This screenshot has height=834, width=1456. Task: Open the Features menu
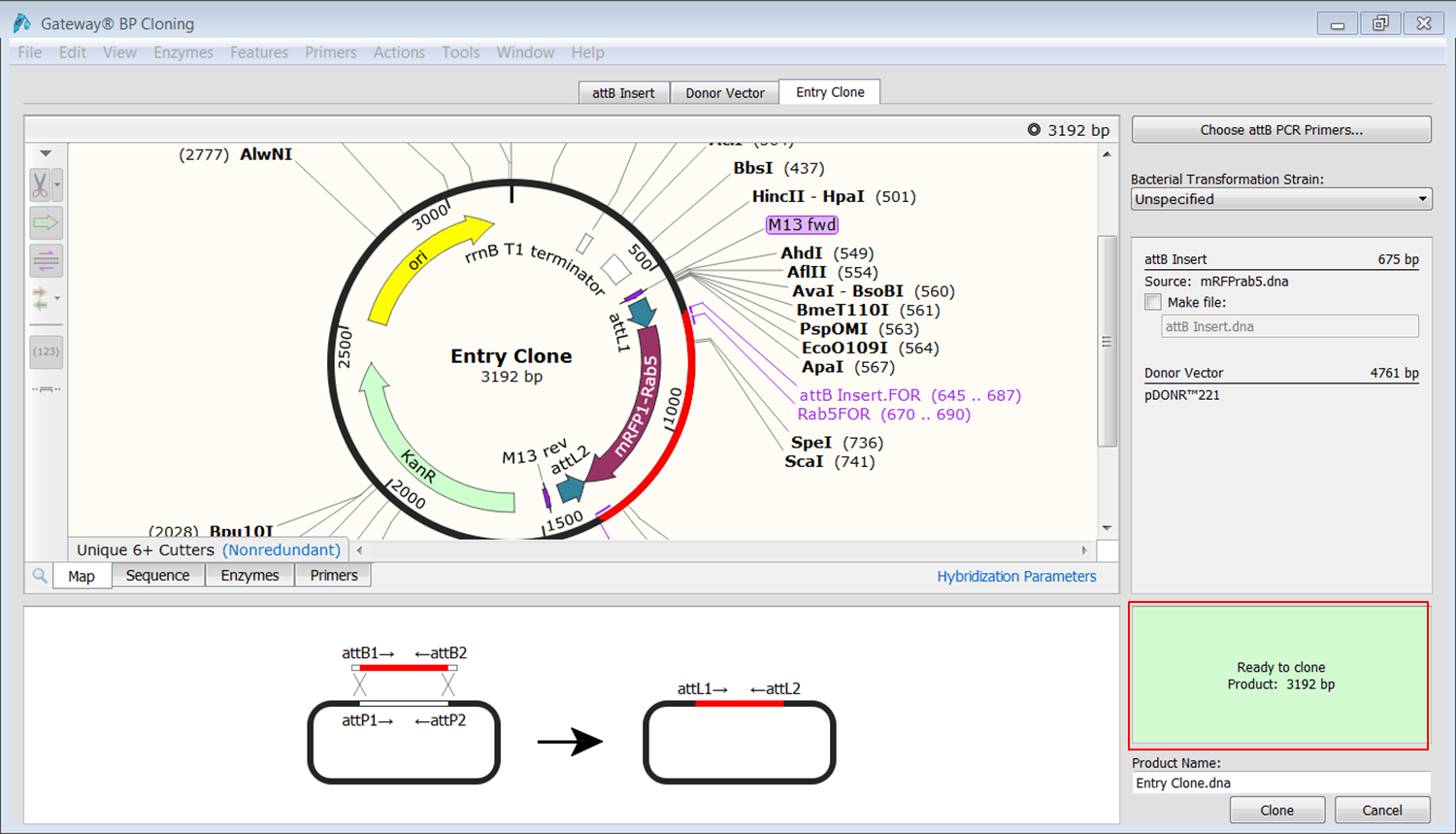[259, 52]
